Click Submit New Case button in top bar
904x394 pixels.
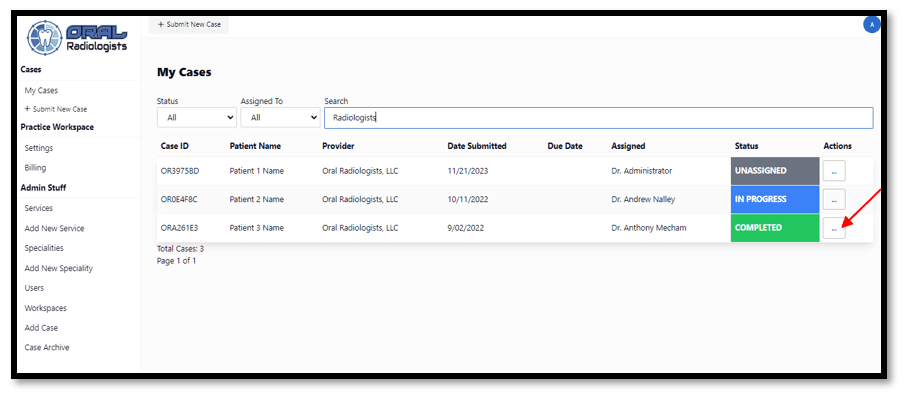tap(189, 25)
